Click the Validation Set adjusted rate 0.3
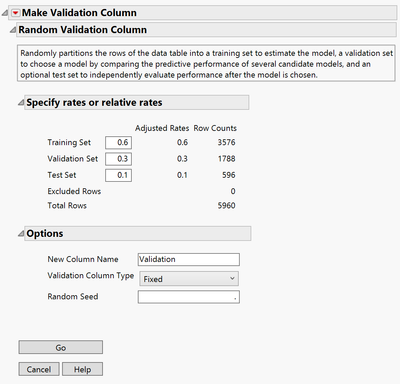This screenshot has height=384, width=400. coord(182,159)
